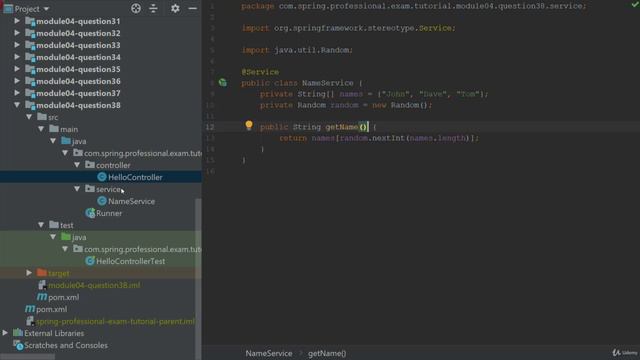Select the java source root under main
Screen dimensions: 640x360
(x=79, y=141)
